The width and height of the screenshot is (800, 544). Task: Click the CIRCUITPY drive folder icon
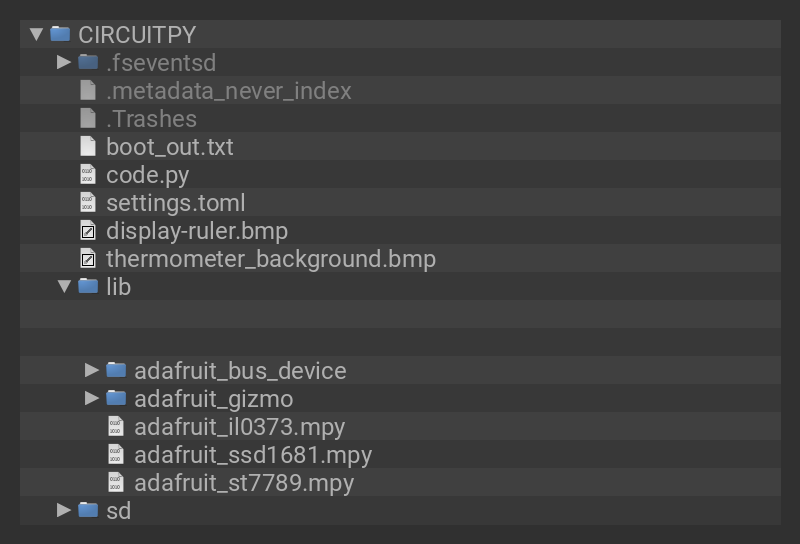pyautogui.click(x=60, y=34)
